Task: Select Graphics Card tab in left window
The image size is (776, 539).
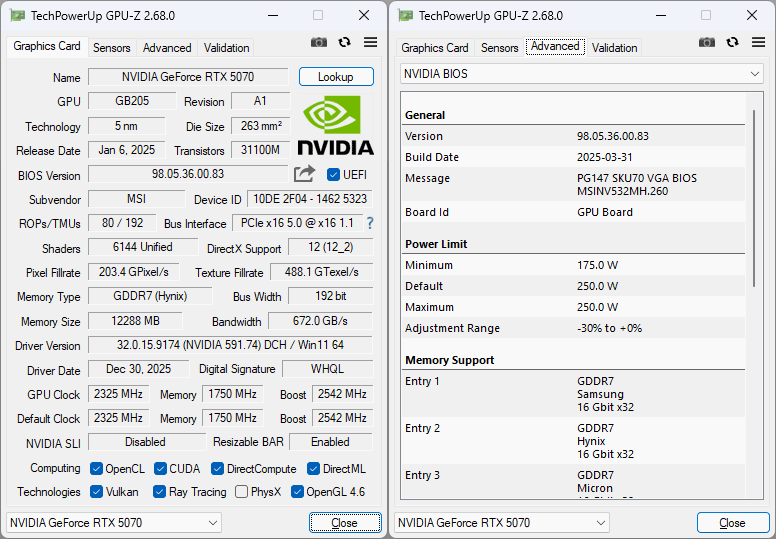Action: (47, 47)
